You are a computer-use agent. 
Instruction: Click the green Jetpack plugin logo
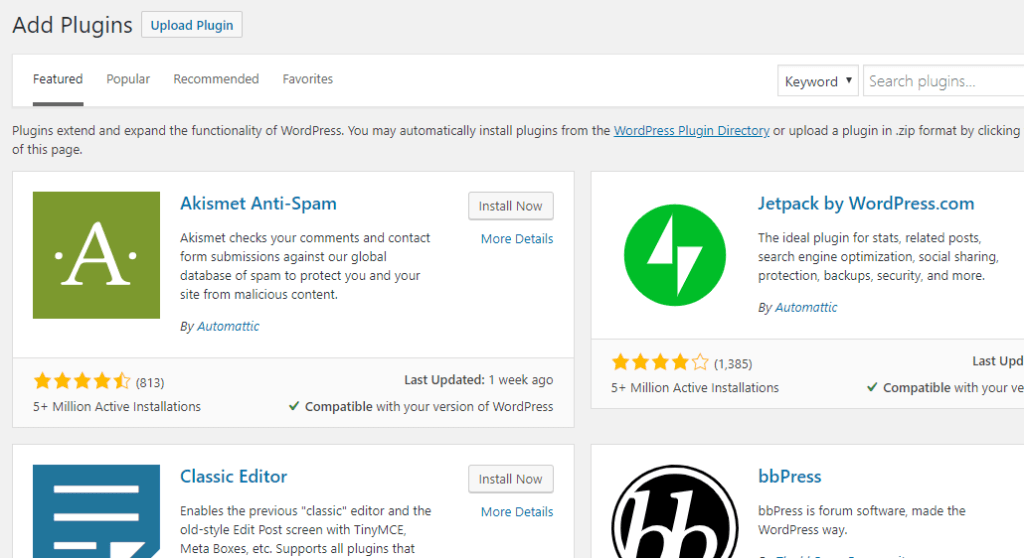[x=674, y=255]
